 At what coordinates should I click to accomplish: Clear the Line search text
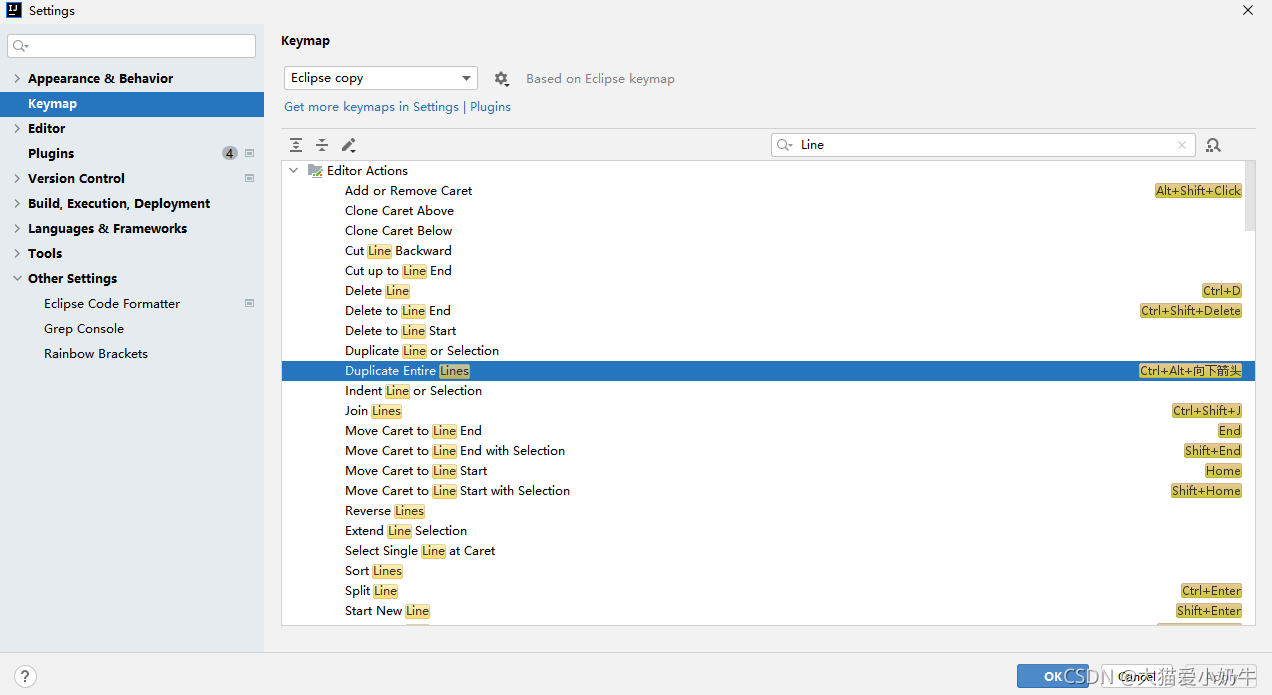[1183, 145]
